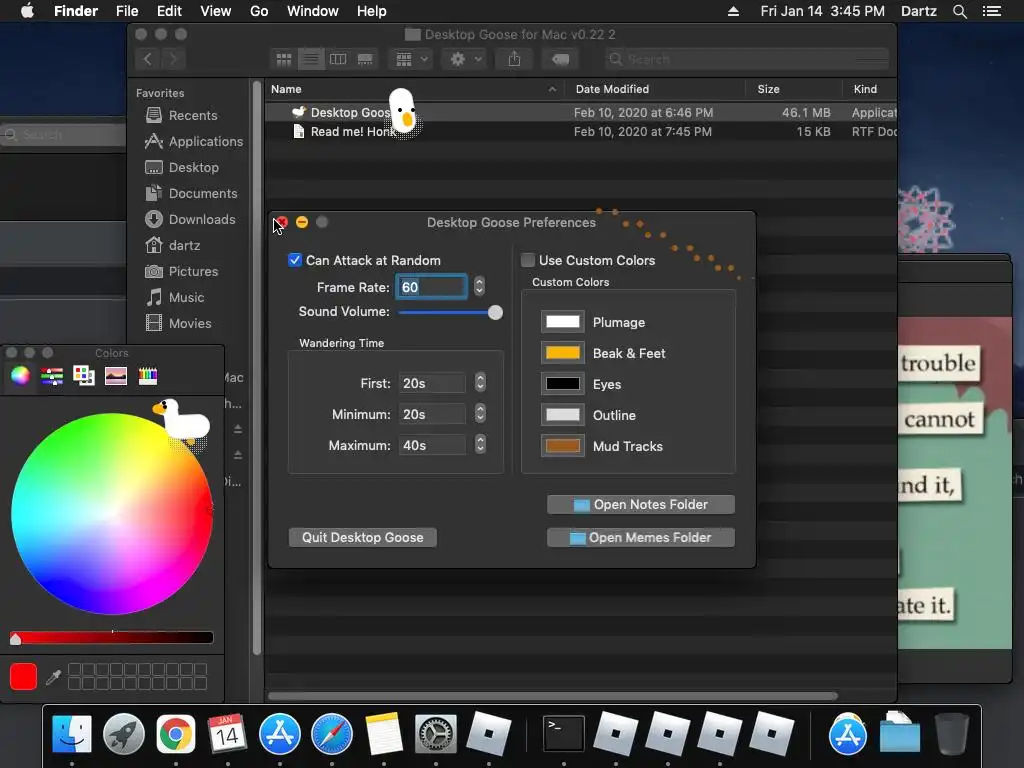
Task: Open the Outline color swatch
Action: (x=562, y=415)
